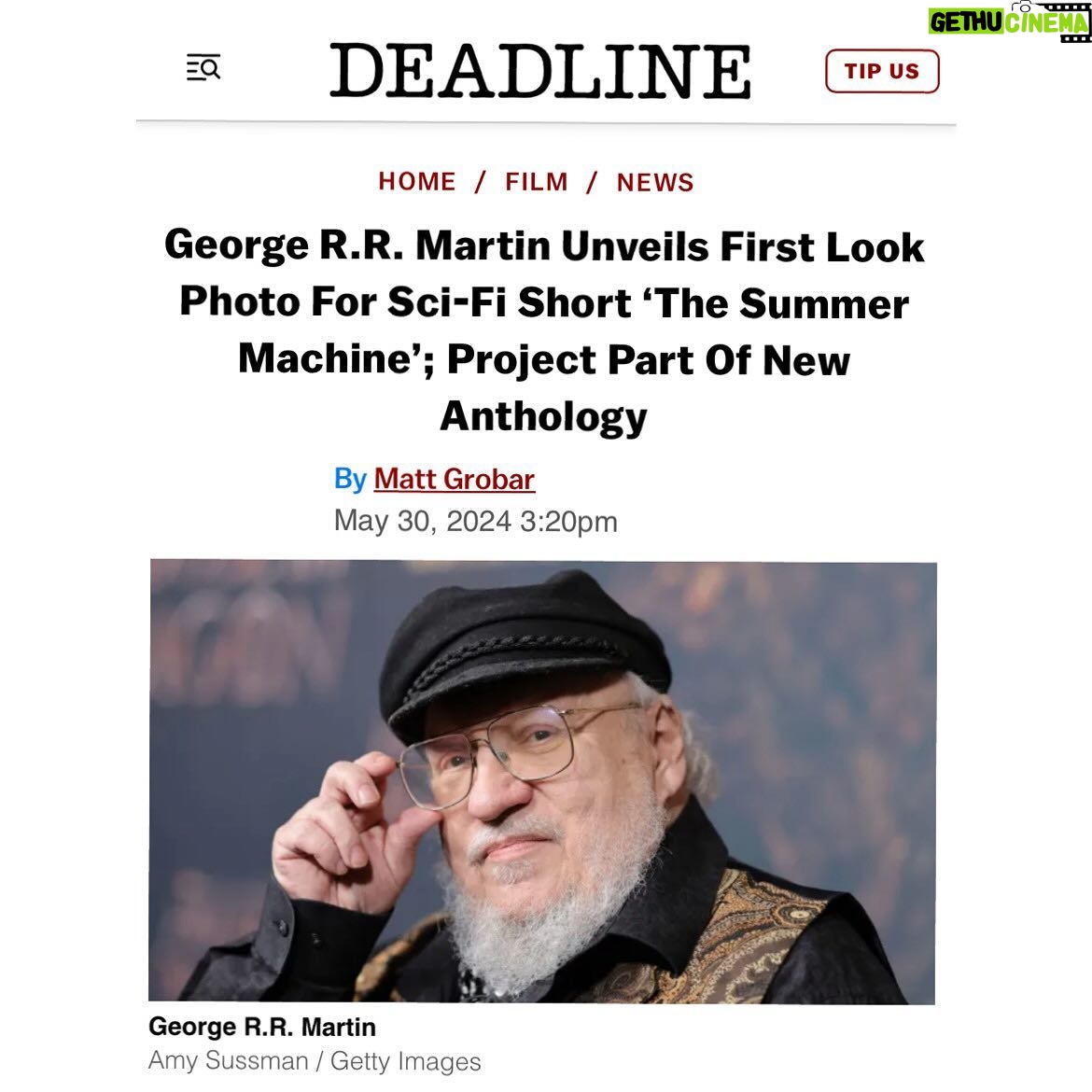Click the Gethu Cinema watermark logo
The width and height of the screenshot is (1092, 1092).
1008,21
